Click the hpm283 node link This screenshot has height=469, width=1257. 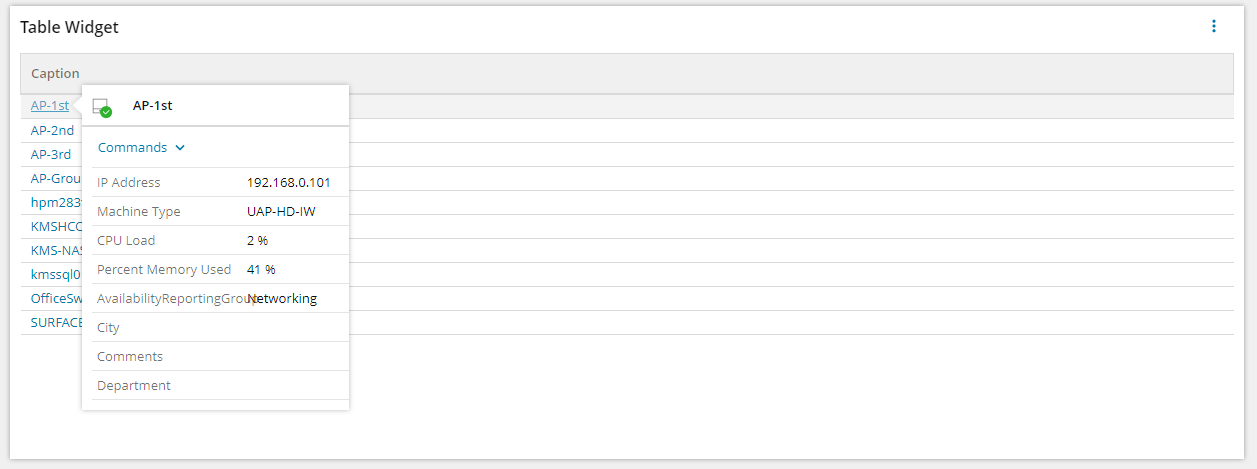click(55, 202)
